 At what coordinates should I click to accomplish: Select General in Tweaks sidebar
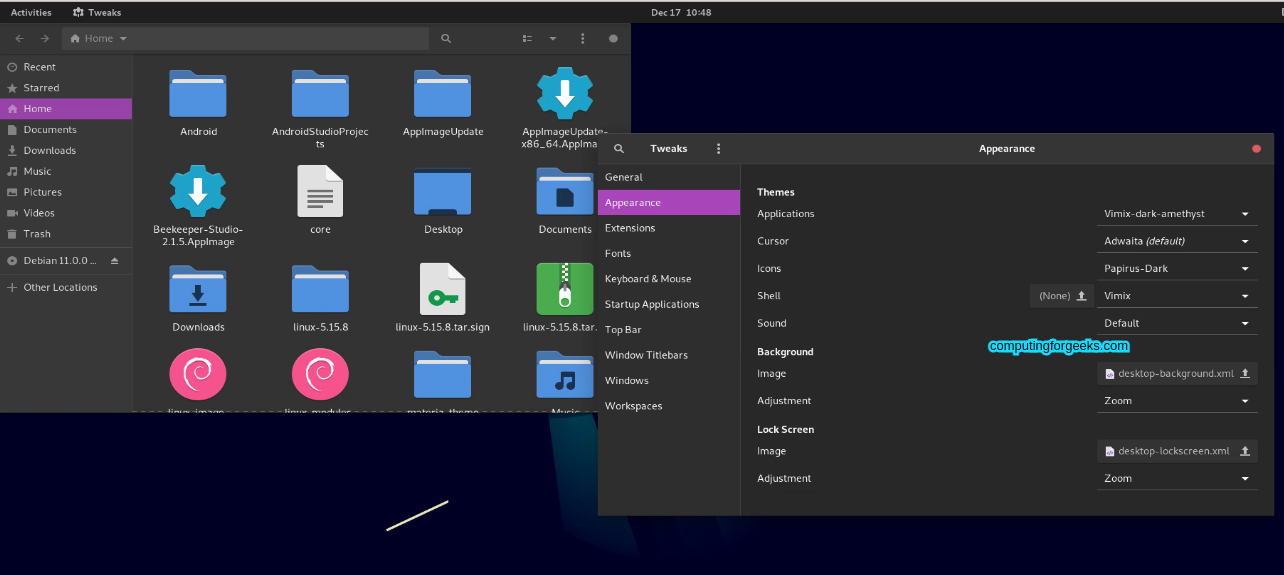tap(669, 177)
